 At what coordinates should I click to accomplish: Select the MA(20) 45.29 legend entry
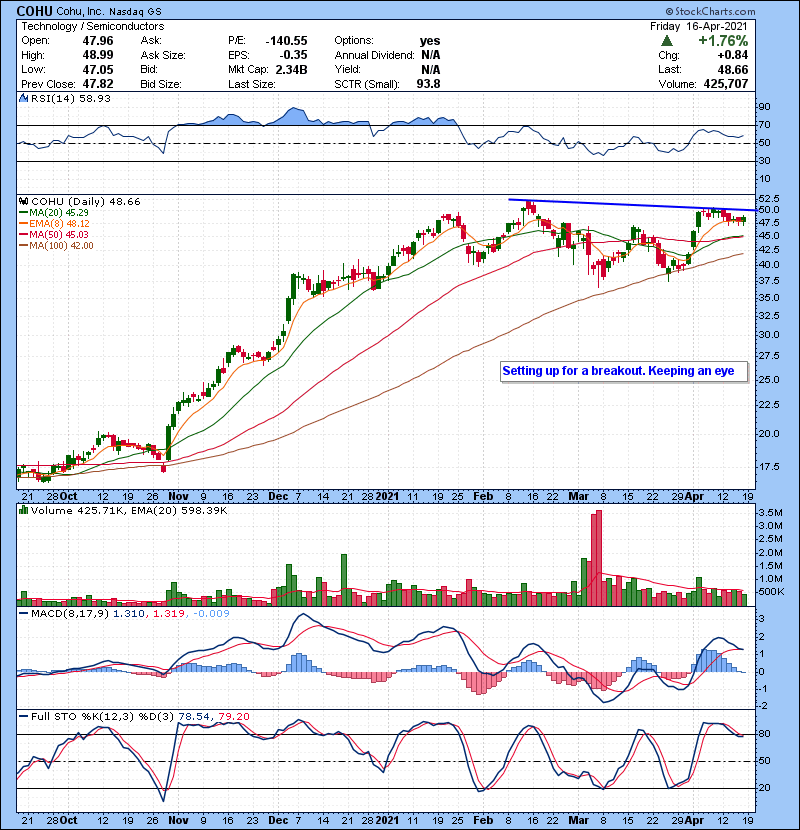tap(55, 212)
